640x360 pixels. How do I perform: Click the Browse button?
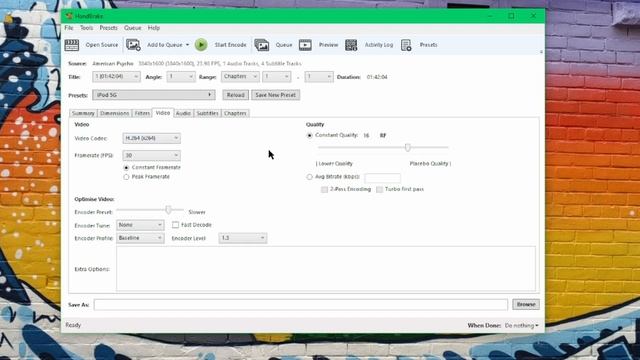pos(526,304)
